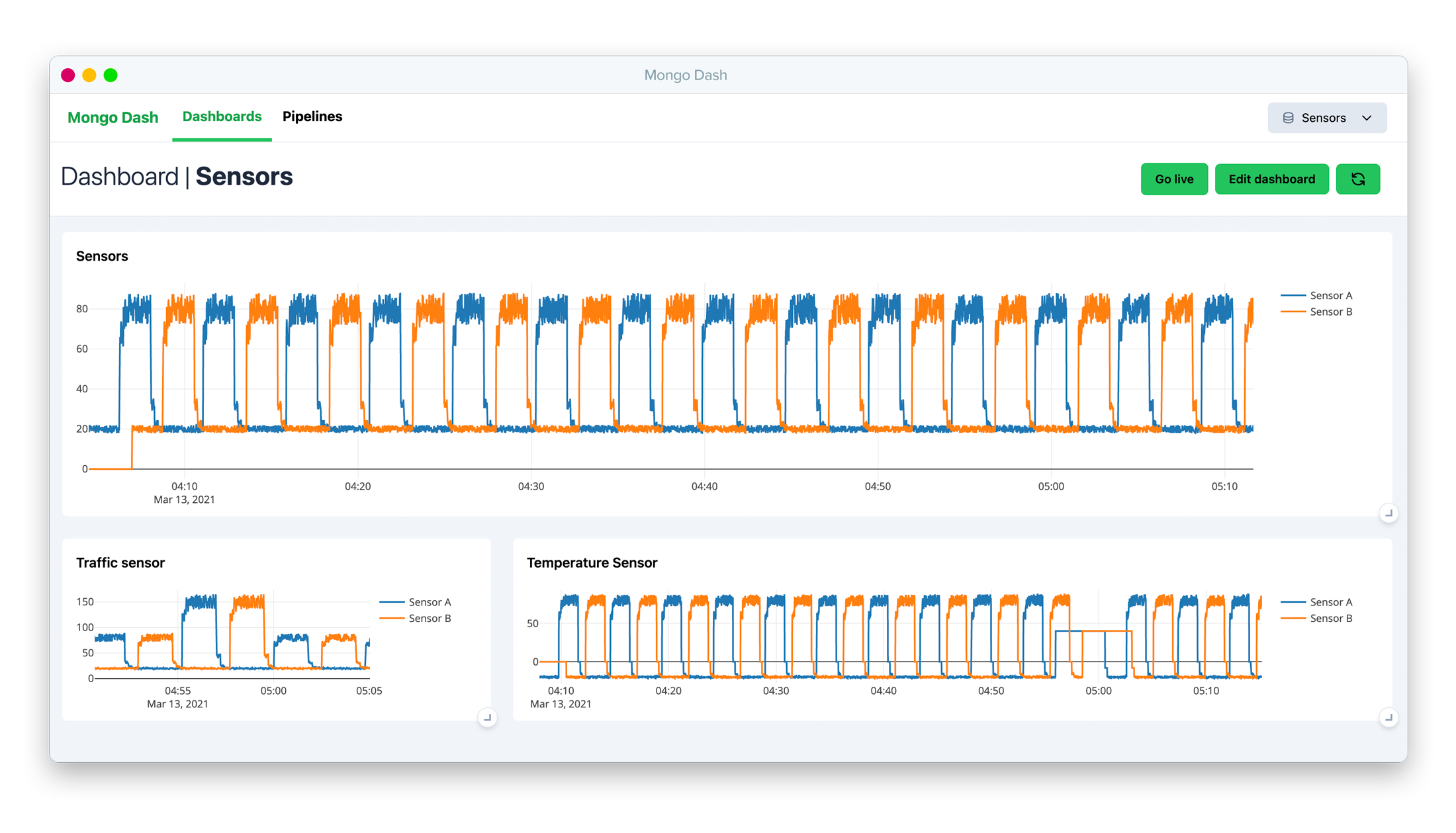Click the yellow minimize window button
This screenshot has height=833, width=1456.
(x=89, y=75)
